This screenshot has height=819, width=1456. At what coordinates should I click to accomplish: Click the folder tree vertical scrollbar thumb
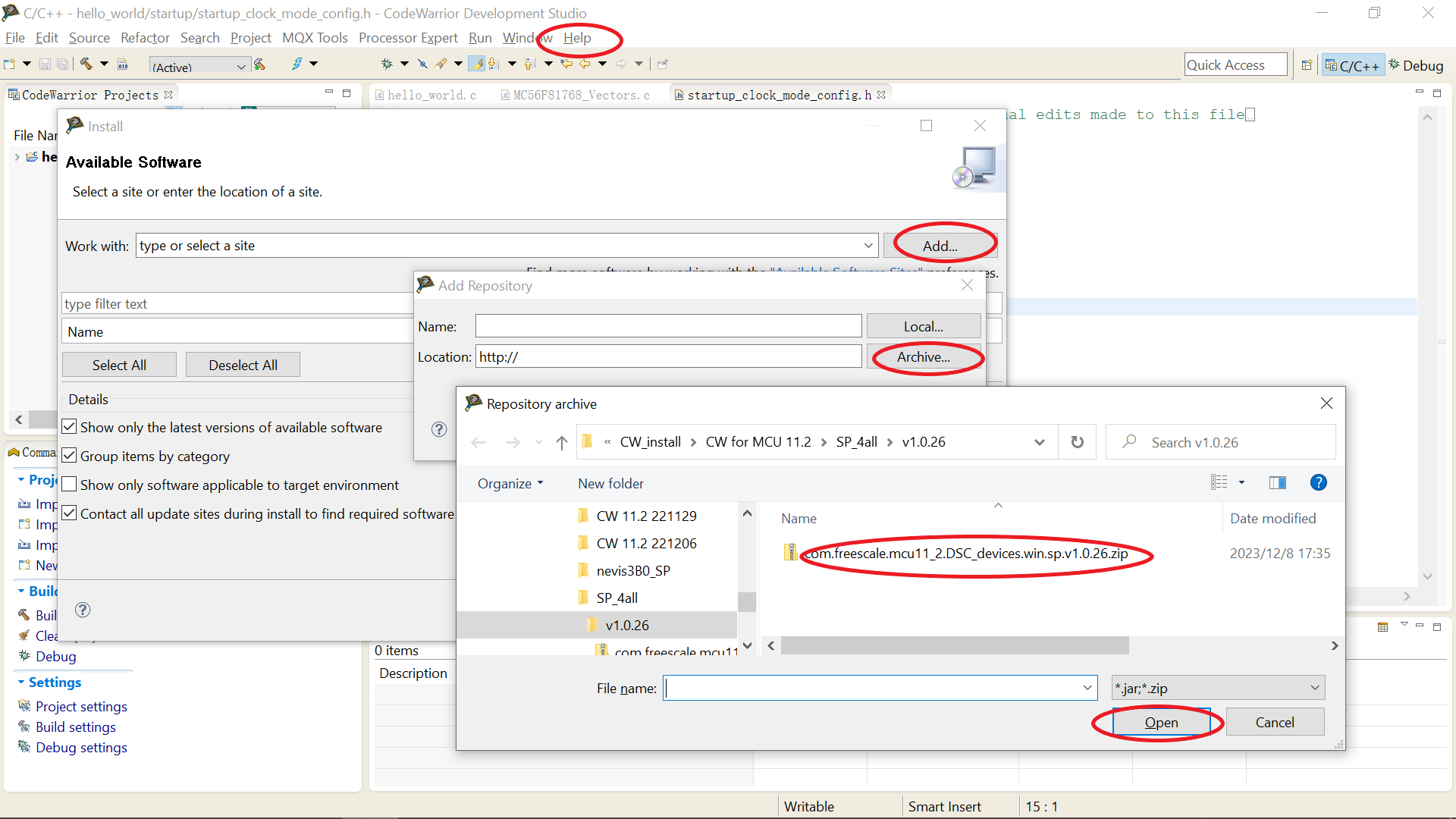click(x=747, y=601)
